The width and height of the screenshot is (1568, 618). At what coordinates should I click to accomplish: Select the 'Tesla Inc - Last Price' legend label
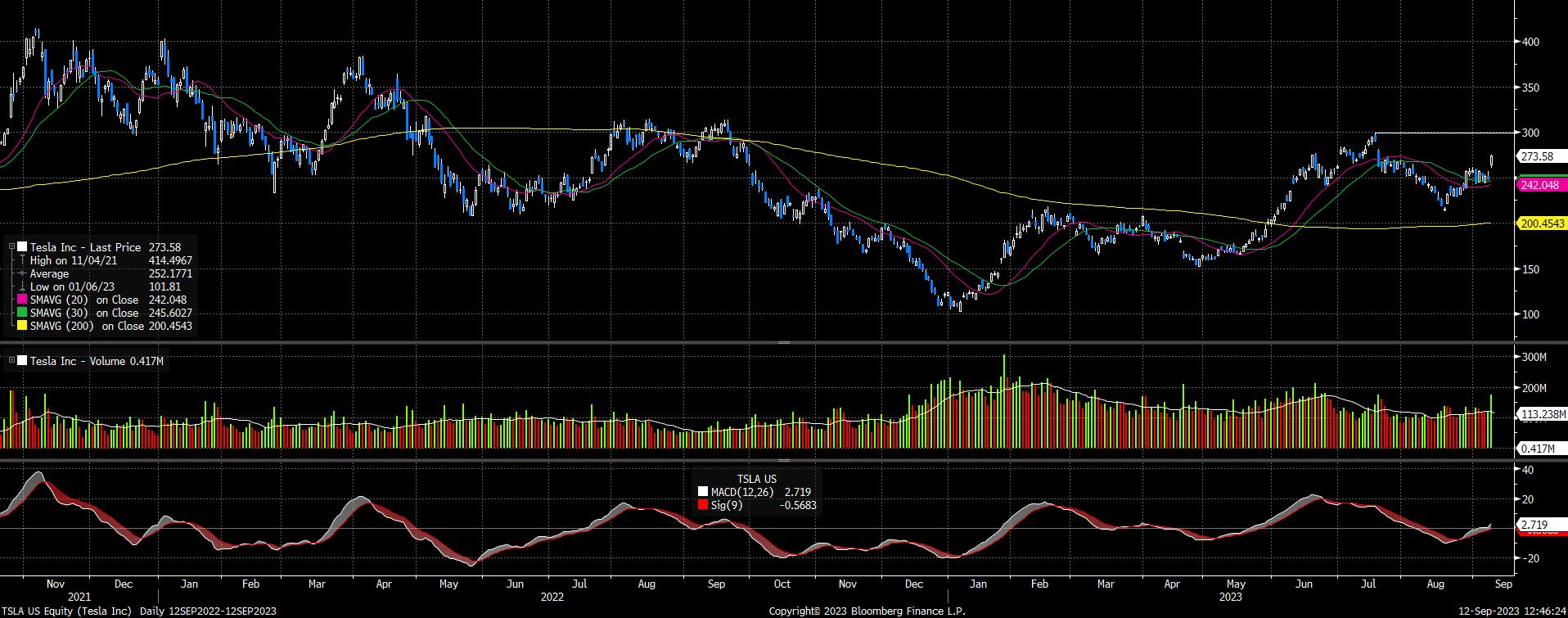(x=86, y=247)
